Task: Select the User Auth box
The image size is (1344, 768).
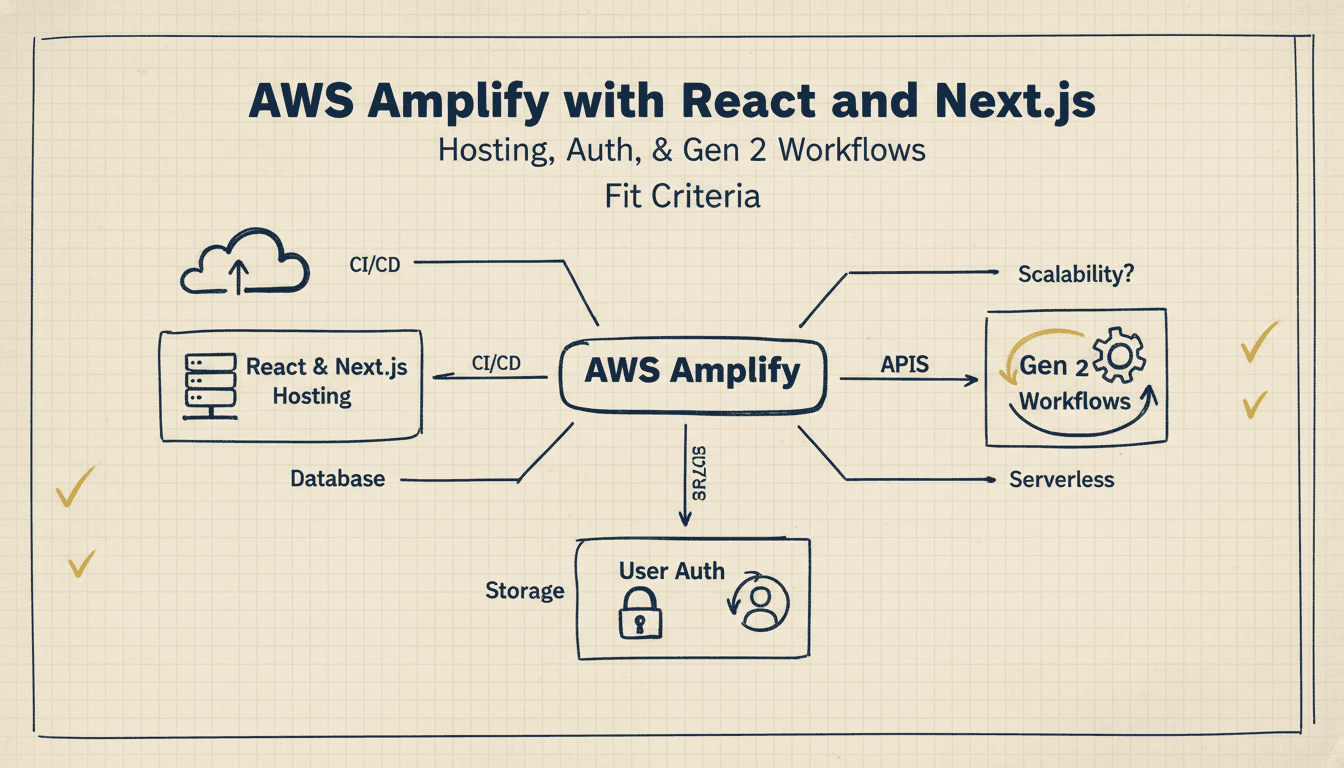Action: [x=693, y=598]
